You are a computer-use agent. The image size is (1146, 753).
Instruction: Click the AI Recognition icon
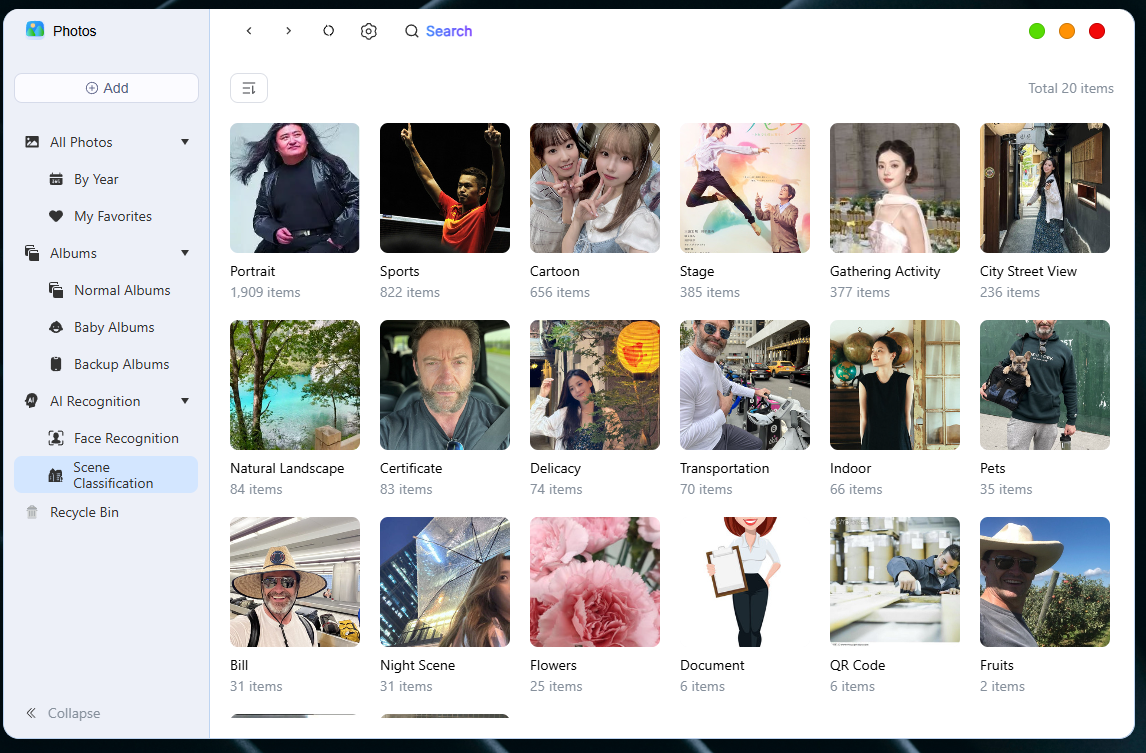click(x=32, y=401)
